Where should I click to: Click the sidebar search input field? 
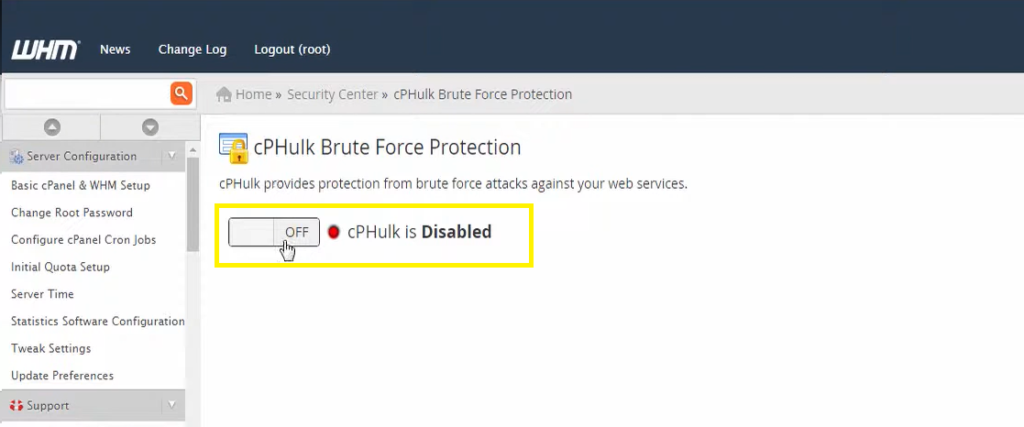86,93
